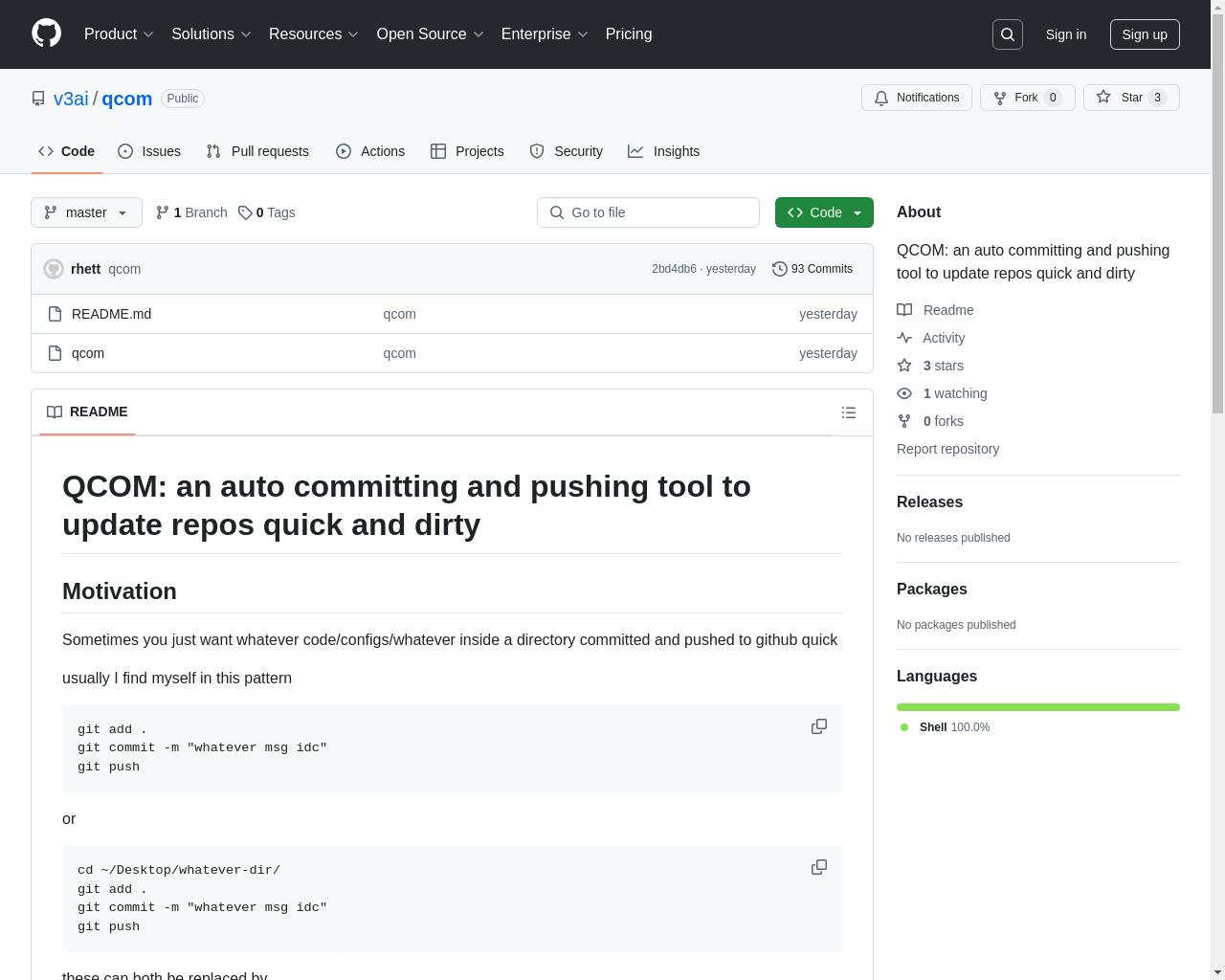Expand the Open Source menu
Image resolution: width=1225 pixels, height=980 pixels.
coord(431,34)
